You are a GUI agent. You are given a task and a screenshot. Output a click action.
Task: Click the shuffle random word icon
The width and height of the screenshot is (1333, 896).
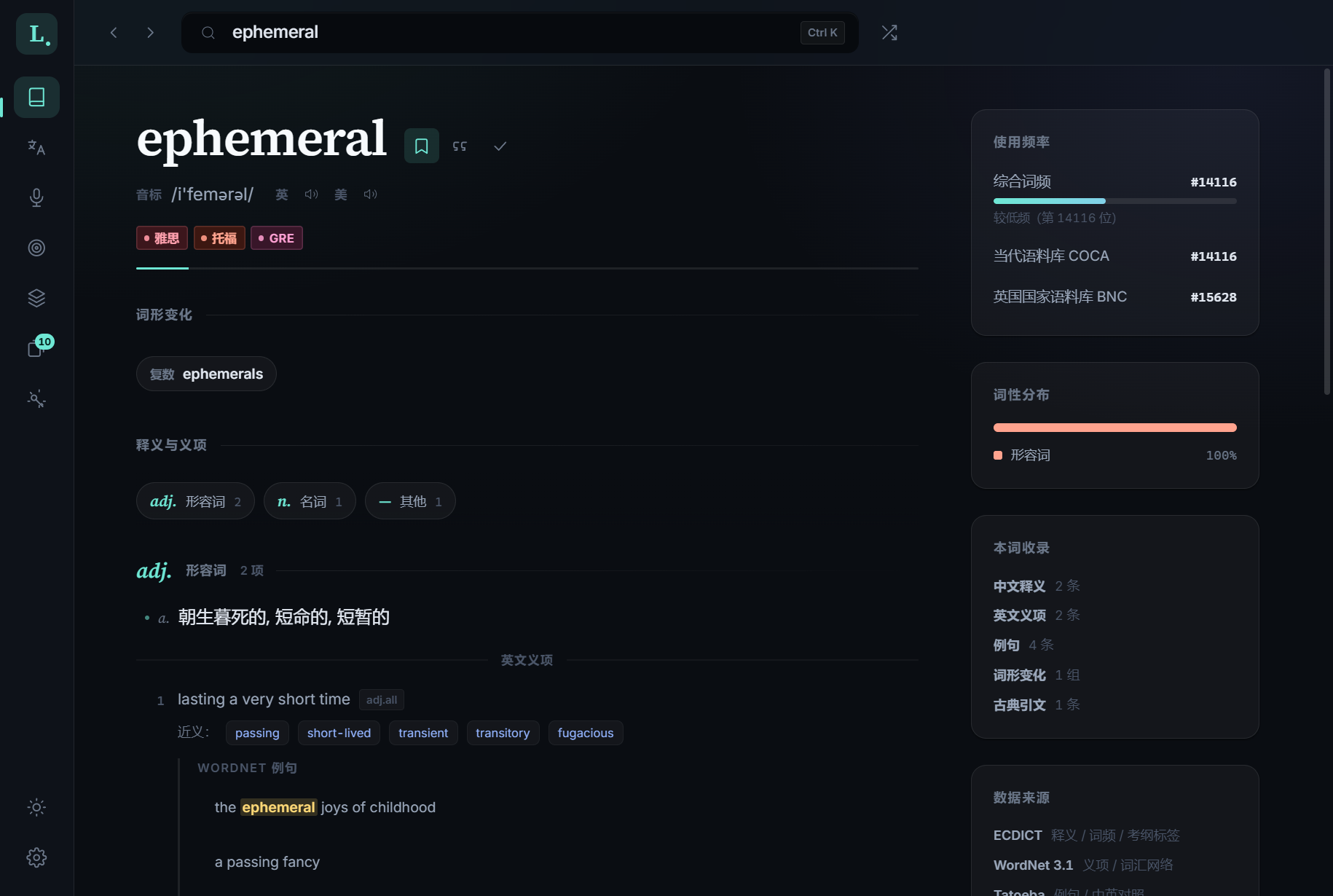click(x=889, y=33)
